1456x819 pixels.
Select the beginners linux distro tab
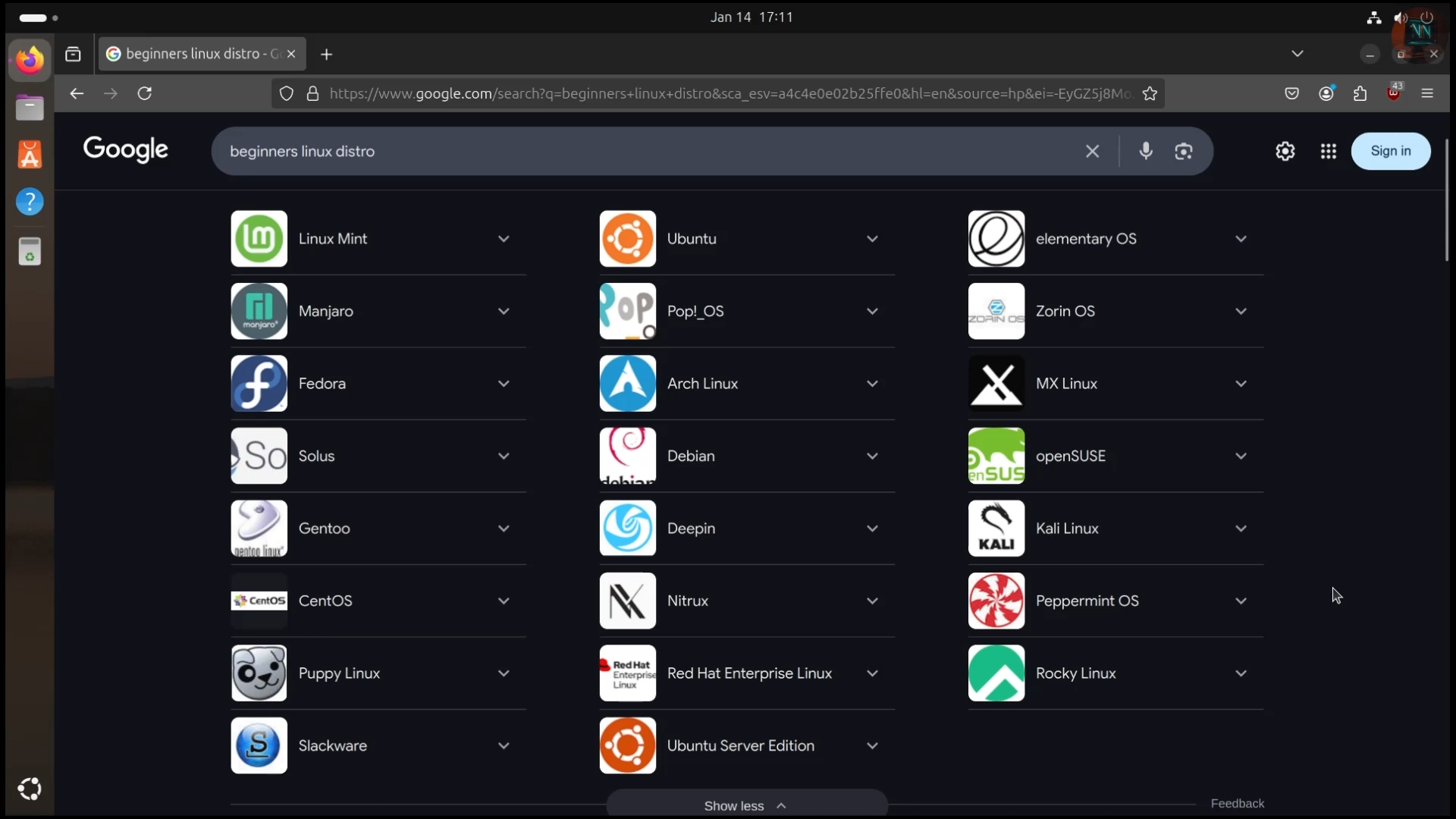[x=193, y=54]
